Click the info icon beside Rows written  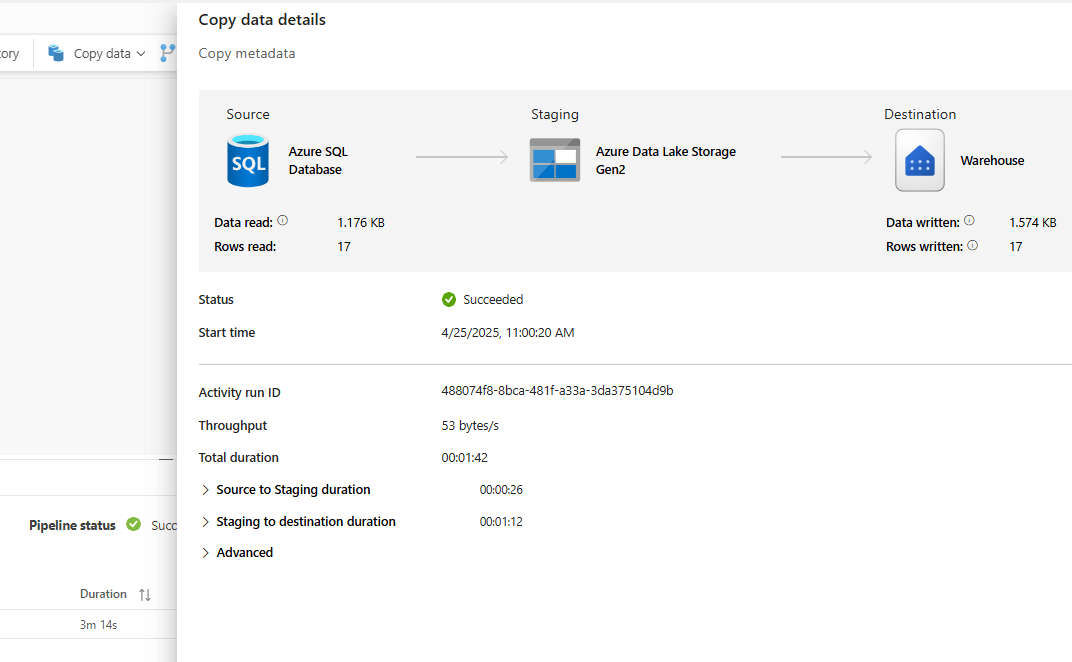pyautogui.click(x=972, y=245)
